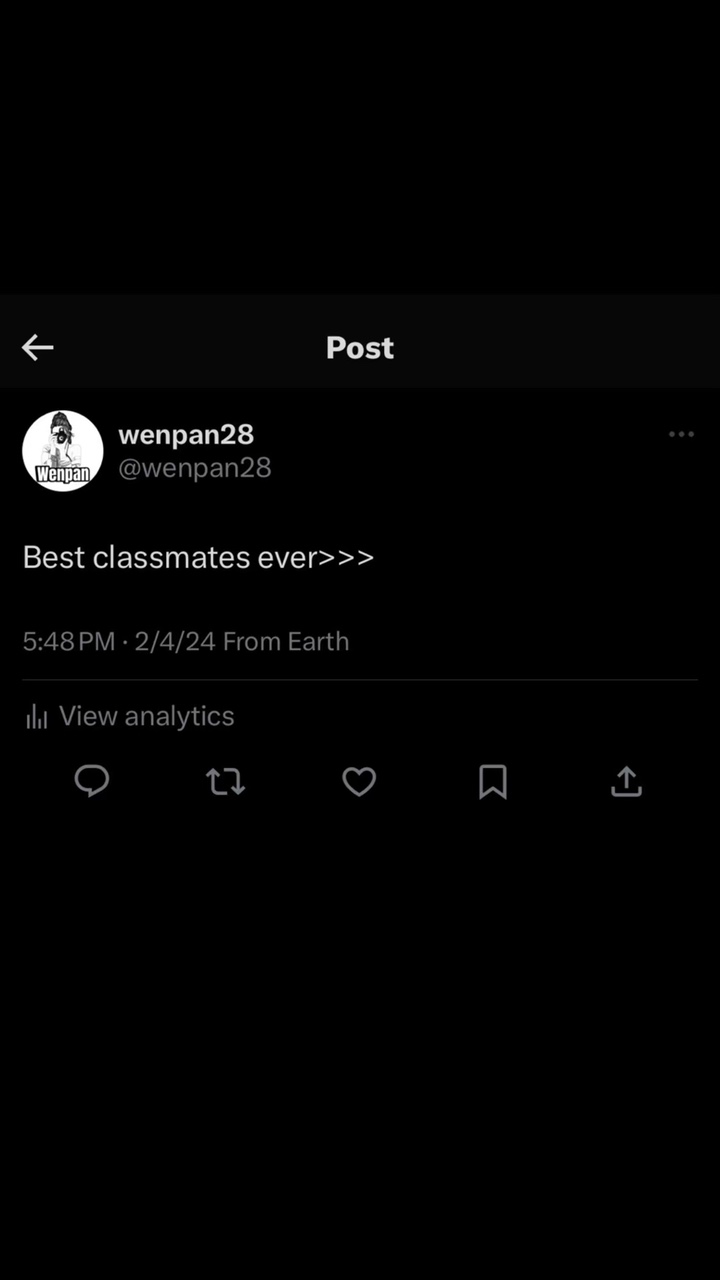Reply to the post via speech bubble
Screen dimensions: 720x1280
click(x=92, y=781)
